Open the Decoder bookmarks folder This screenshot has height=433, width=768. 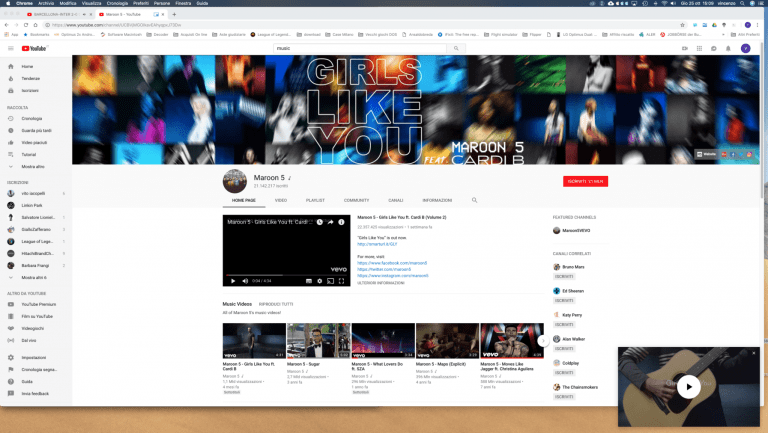(157, 35)
